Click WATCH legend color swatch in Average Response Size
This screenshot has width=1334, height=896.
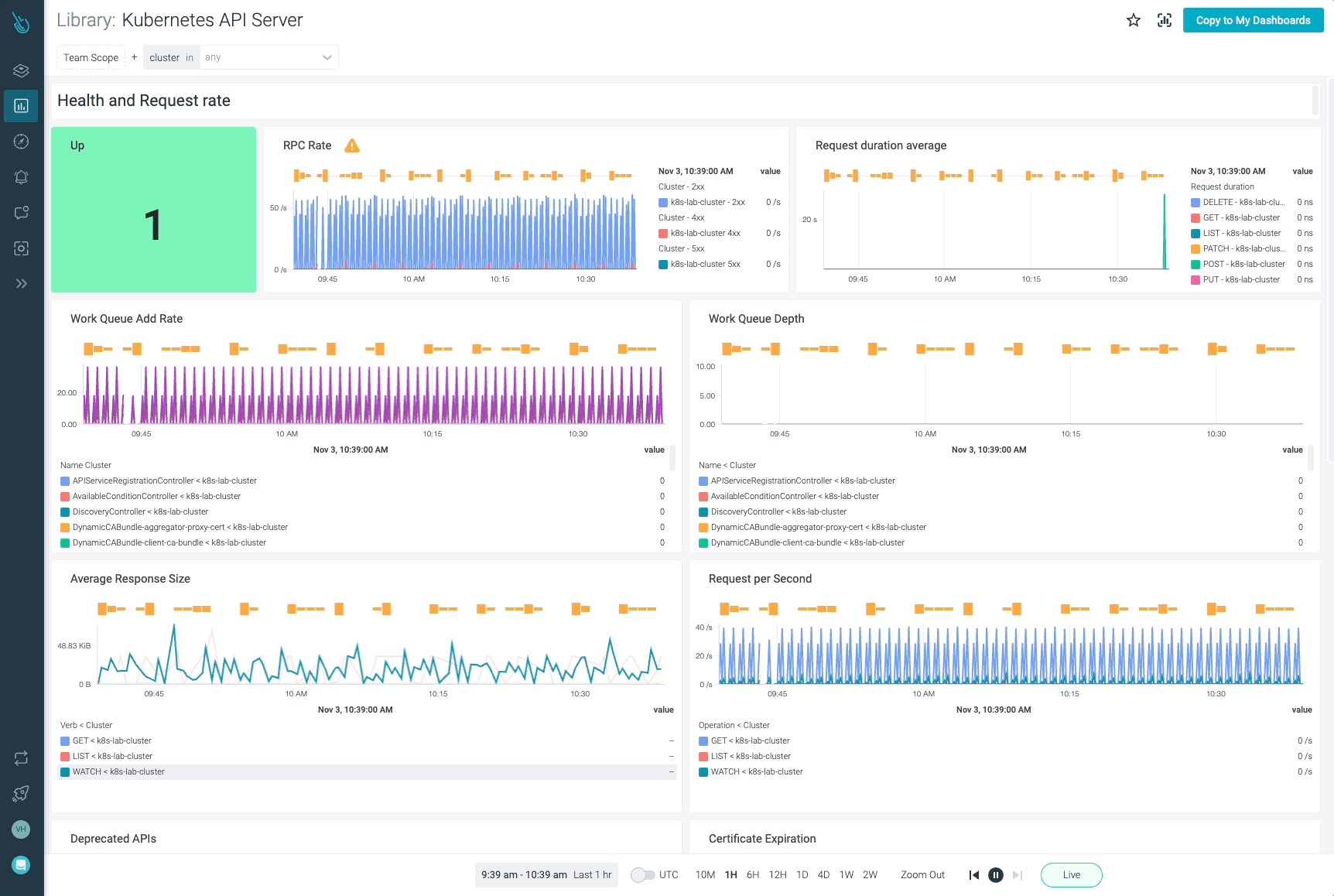point(65,772)
